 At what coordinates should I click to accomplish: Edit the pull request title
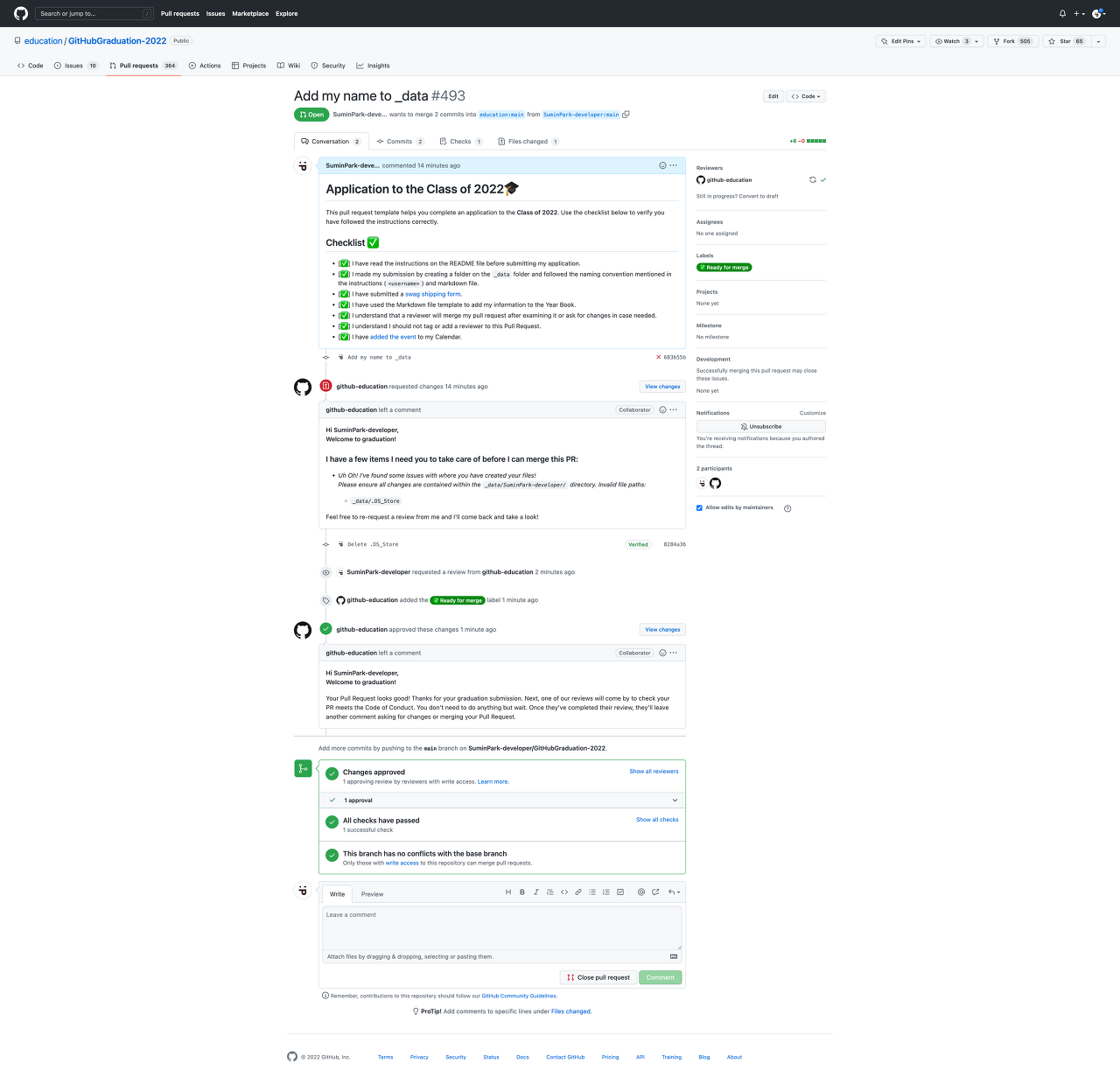pos(773,96)
